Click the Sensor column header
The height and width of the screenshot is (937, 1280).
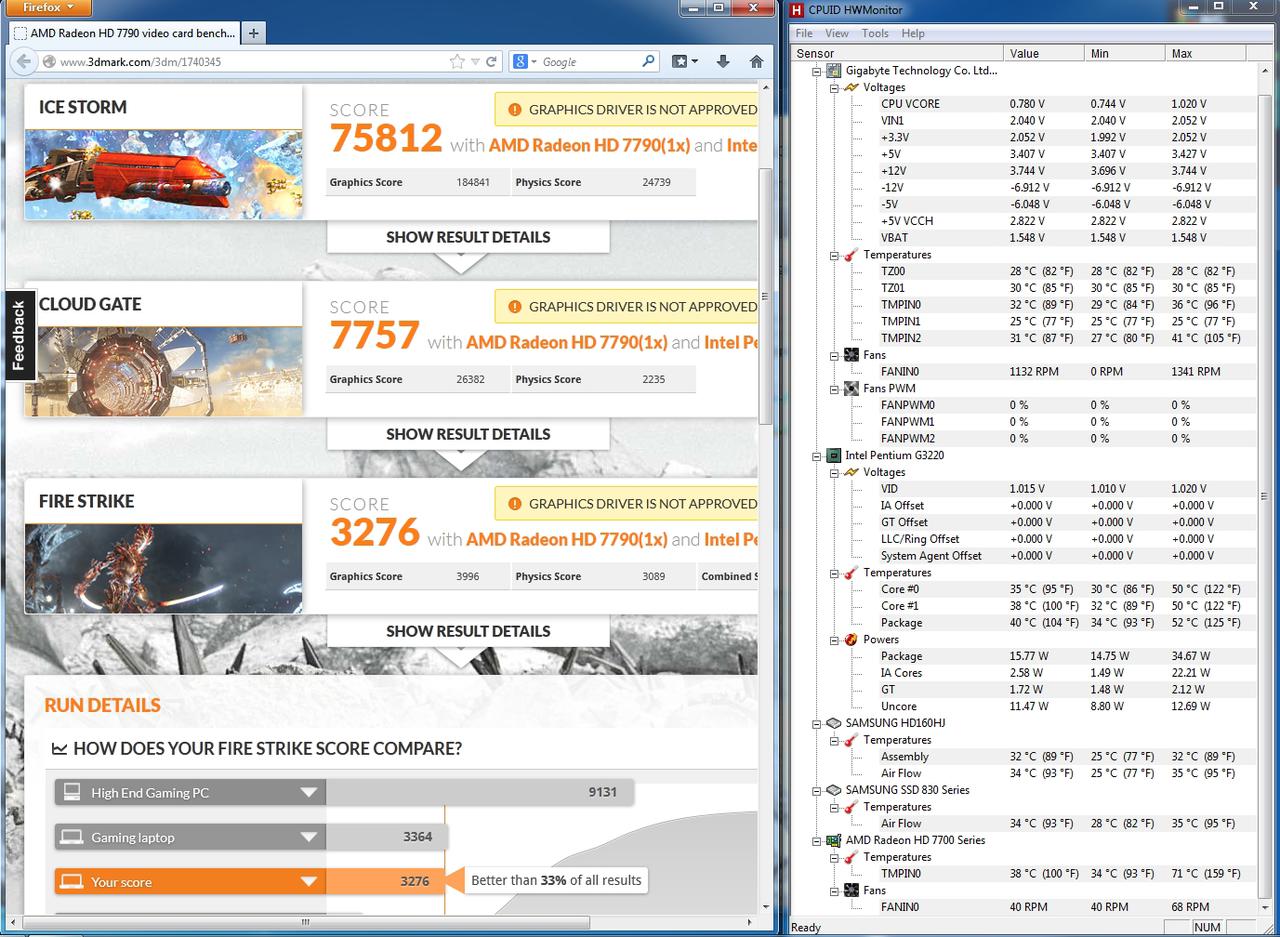pos(897,53)
